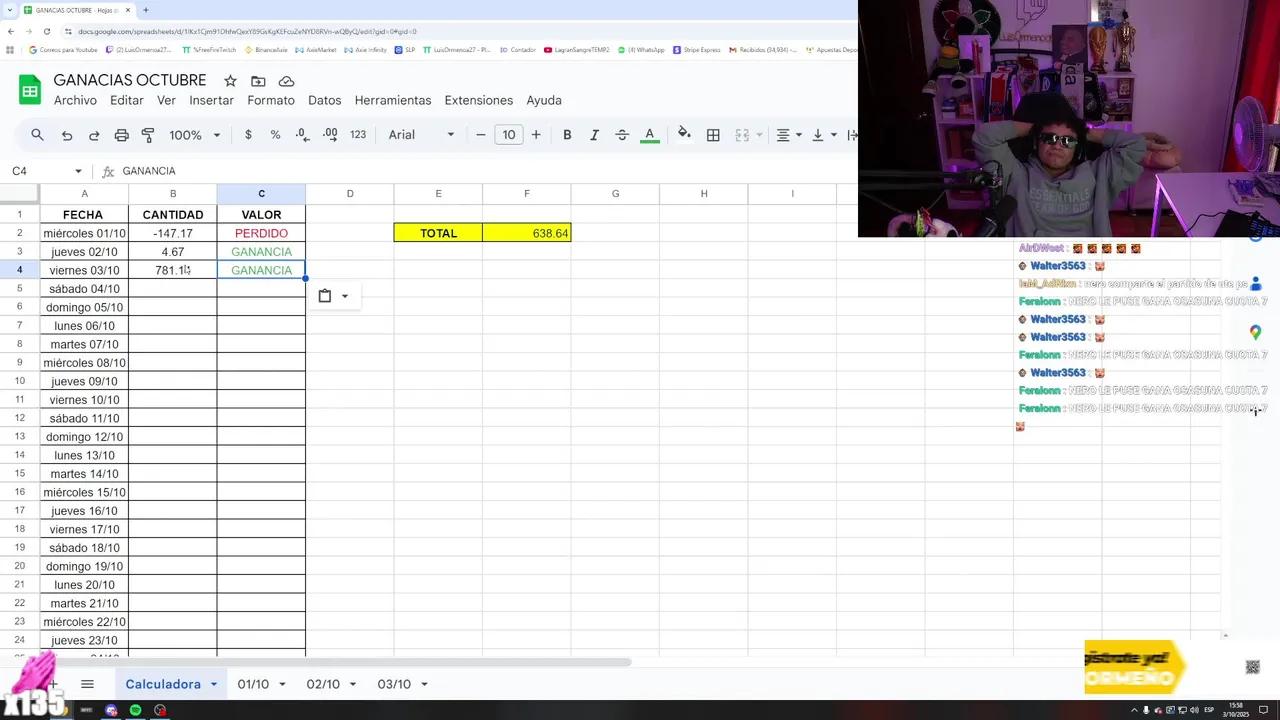Select the yellow TOTAL cell
The image size is (1280, 720).
tap(438, 233)
